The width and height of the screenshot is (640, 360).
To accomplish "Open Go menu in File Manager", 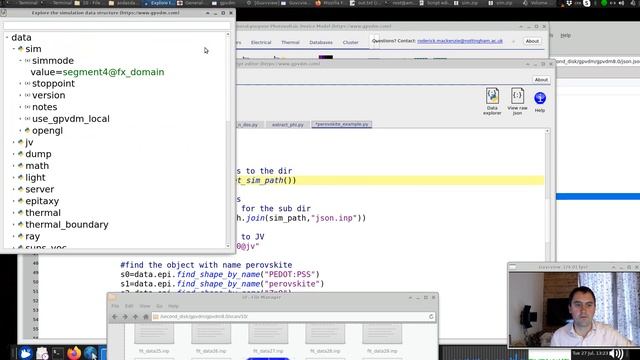I will (159, 306).
